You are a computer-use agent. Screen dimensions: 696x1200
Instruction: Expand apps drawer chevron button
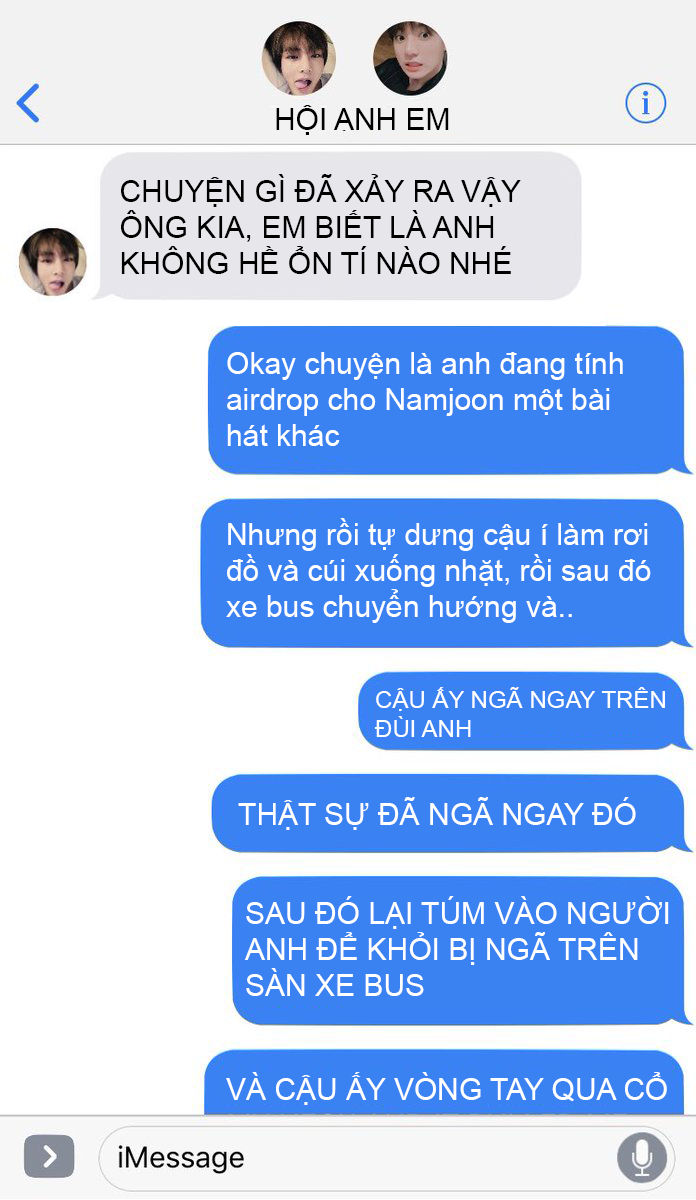click(49, 1157)
